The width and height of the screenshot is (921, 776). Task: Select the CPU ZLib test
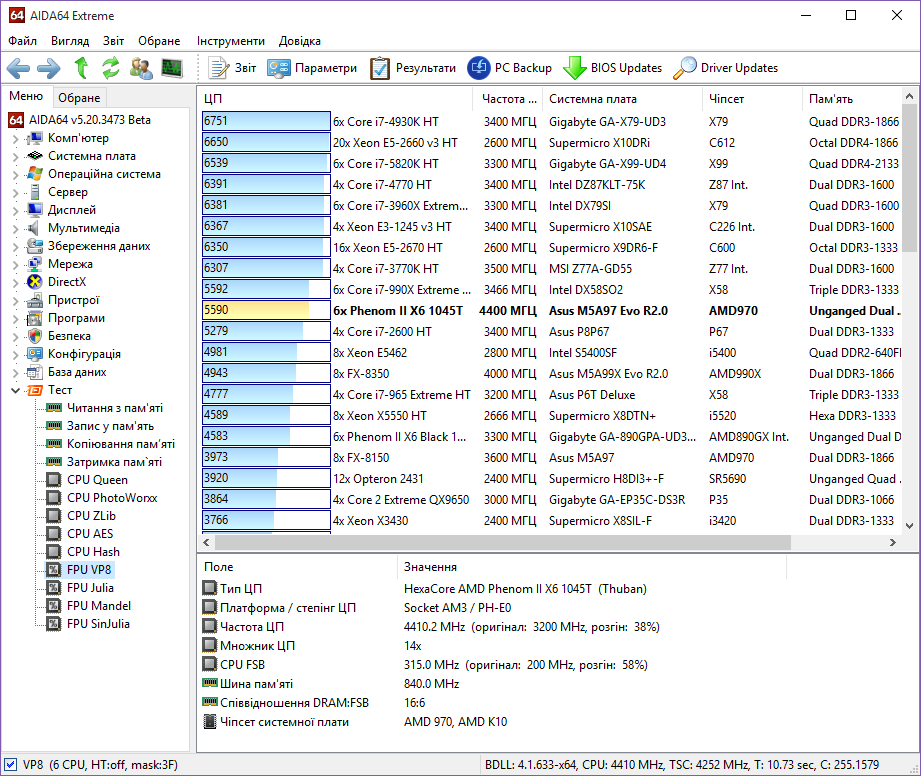[x=91, y=516]
